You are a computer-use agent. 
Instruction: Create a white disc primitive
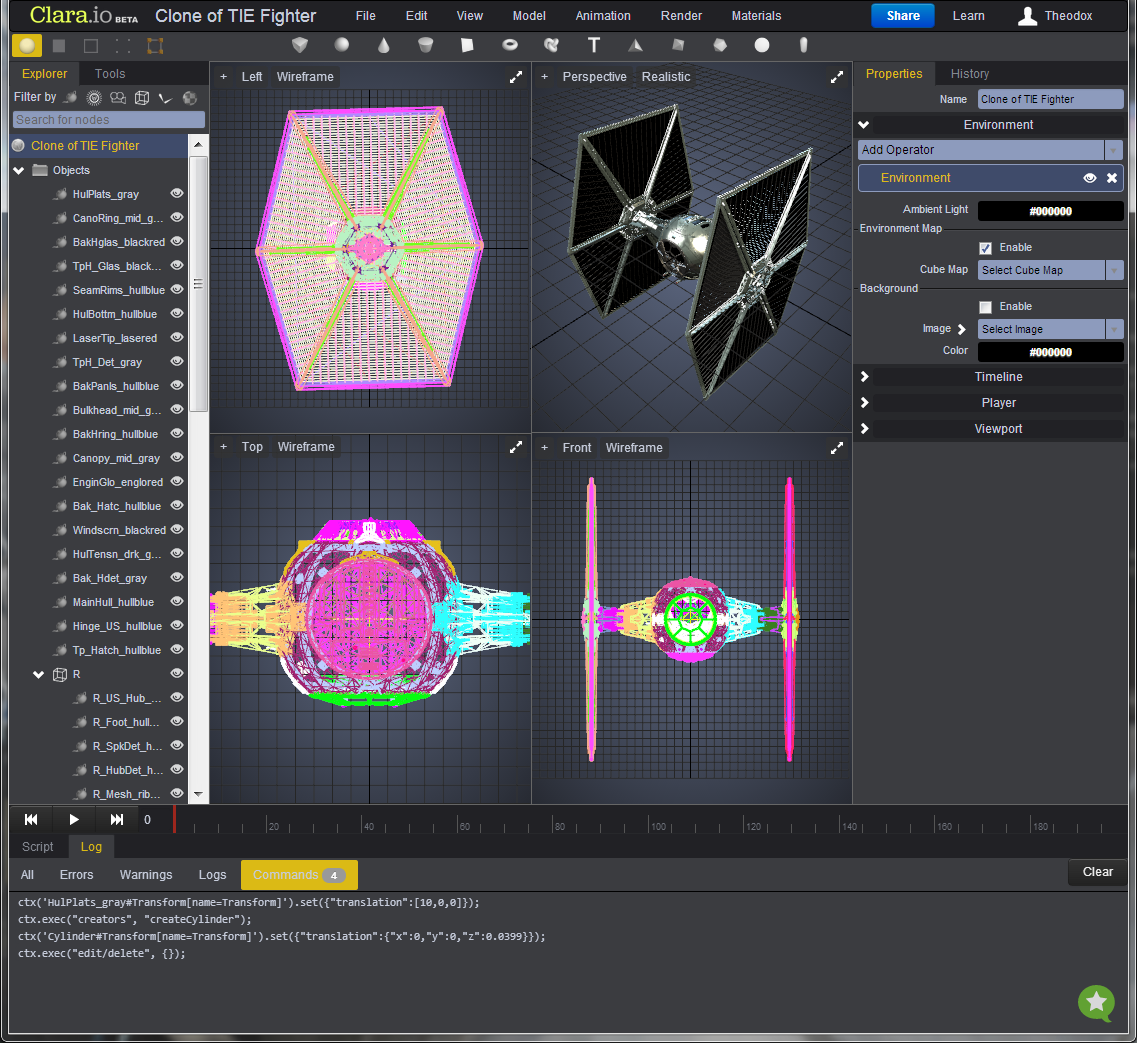click(x=761, y=45)
